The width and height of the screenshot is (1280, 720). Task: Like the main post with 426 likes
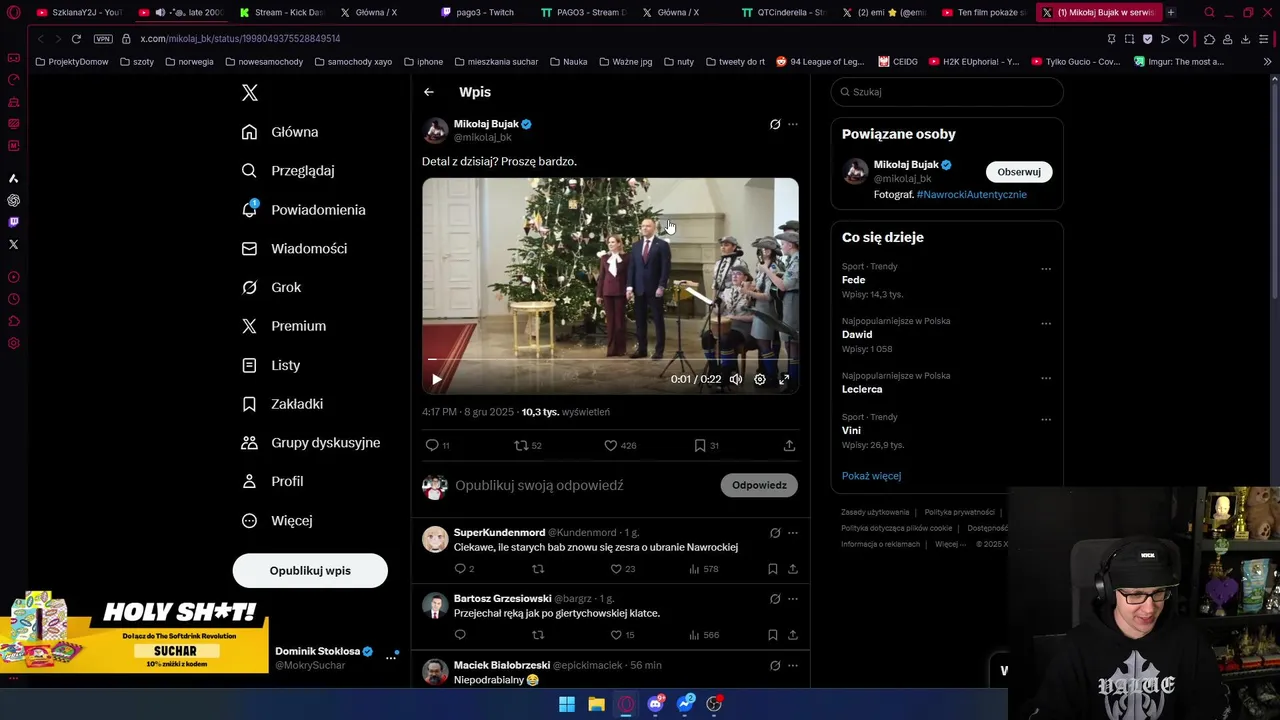click(620, 445)
